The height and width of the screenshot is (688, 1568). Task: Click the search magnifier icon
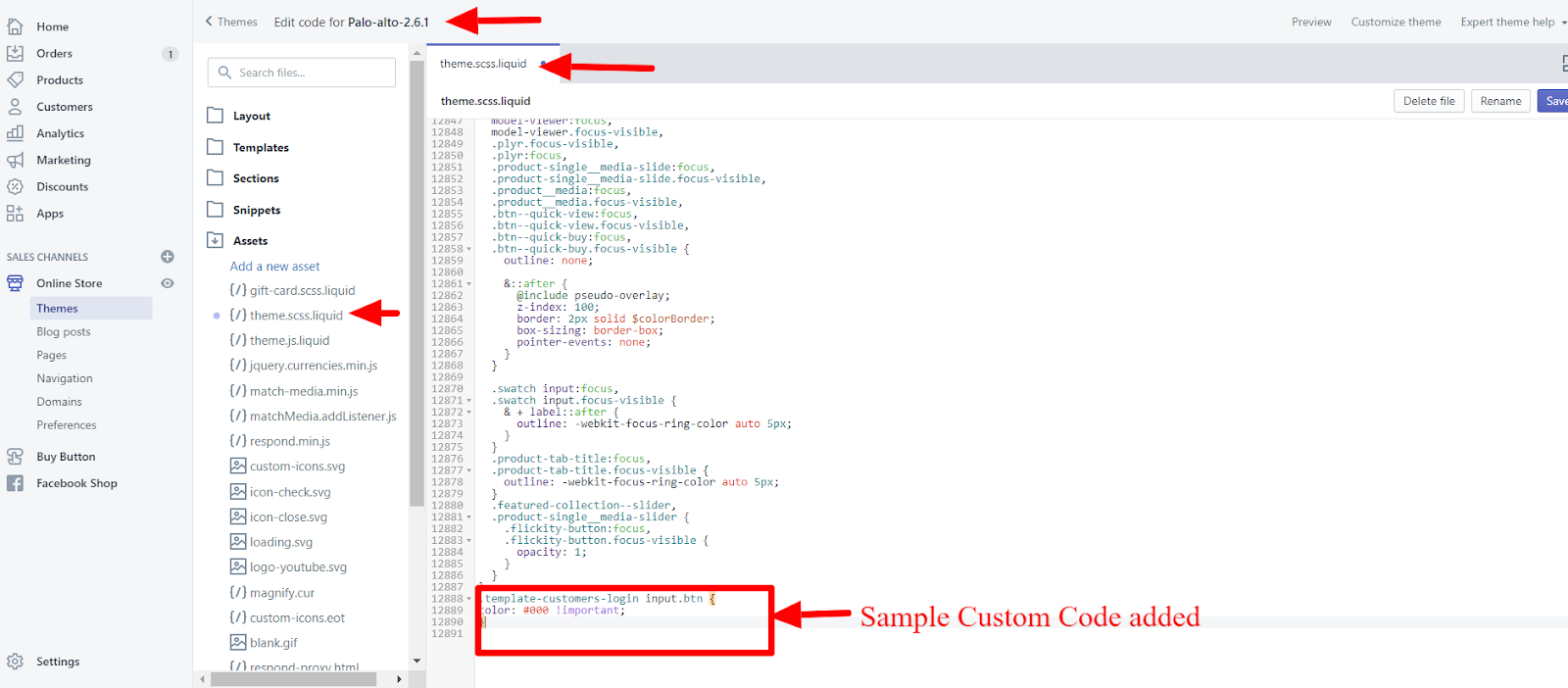click(225, 73)
